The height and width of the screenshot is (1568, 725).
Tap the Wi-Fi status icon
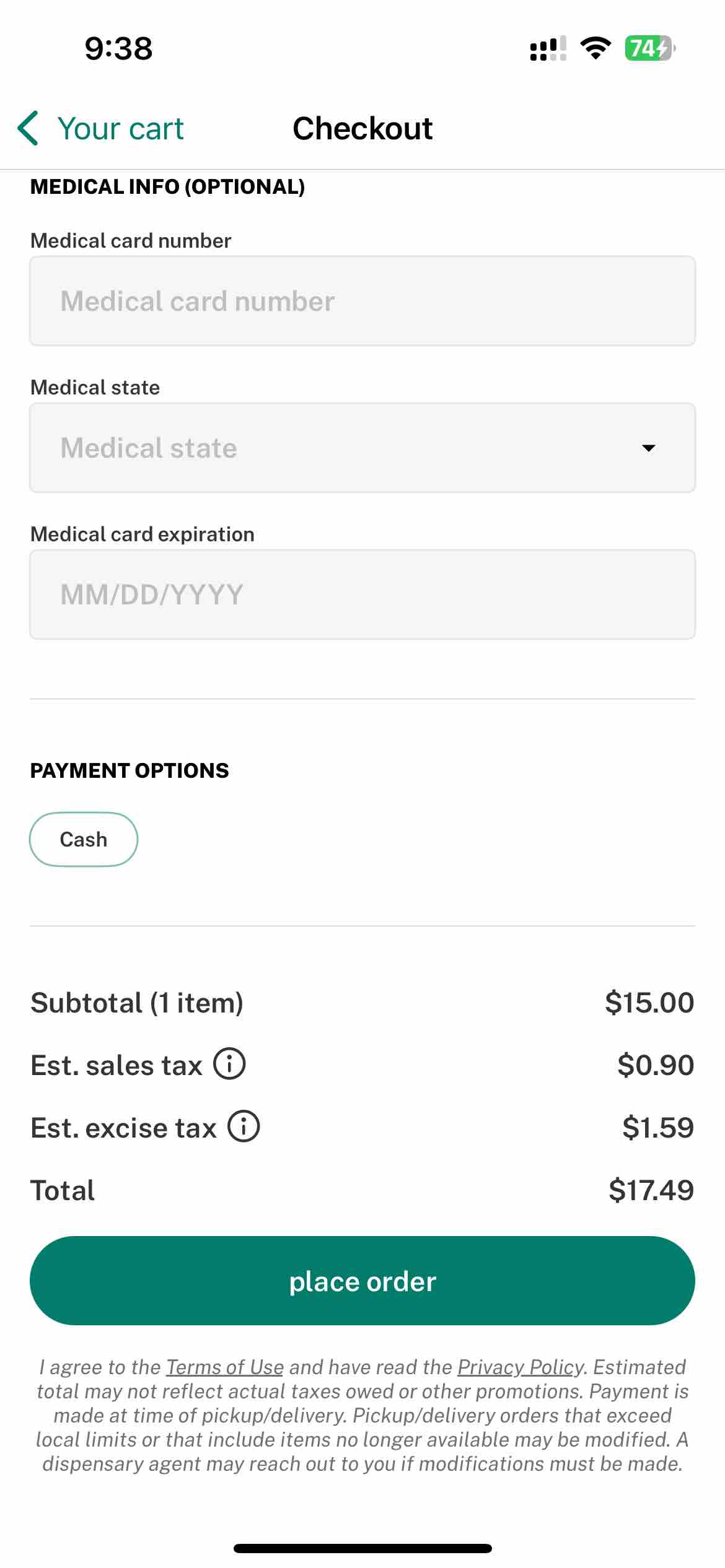click(x=595, y=48)
